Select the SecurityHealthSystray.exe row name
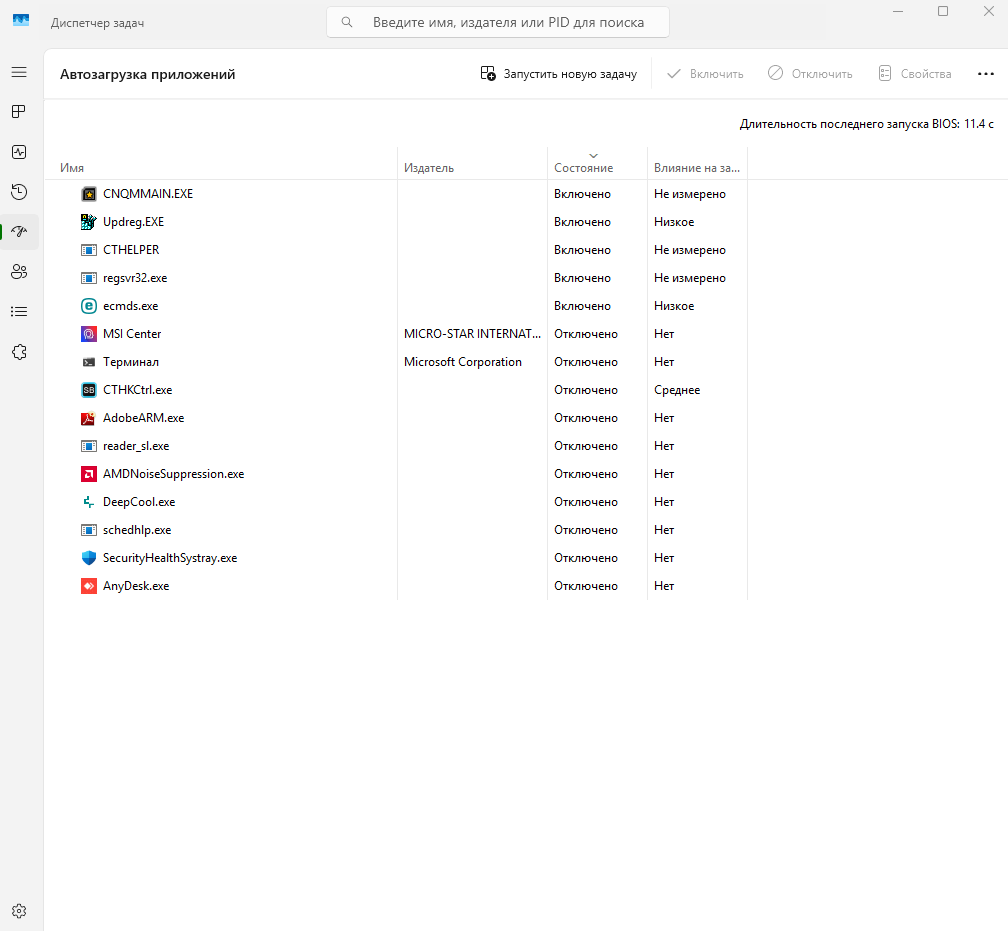 pos(170,558)
